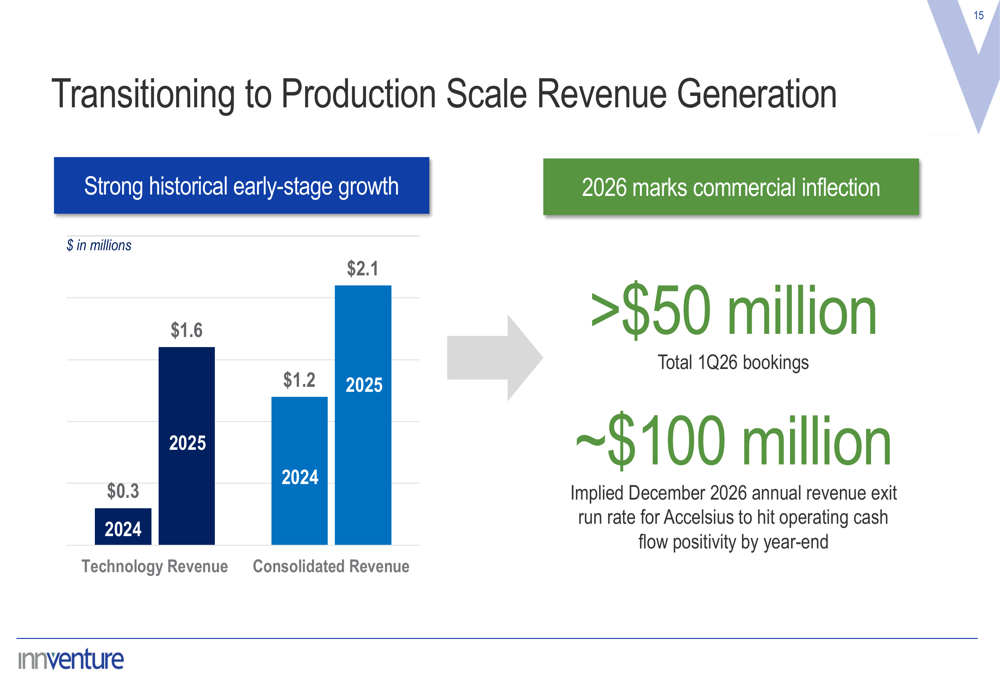The image size is (1000, 685).
Task: Click the 'Total 1Q26 bookings' caption
Action: [733, 362]
